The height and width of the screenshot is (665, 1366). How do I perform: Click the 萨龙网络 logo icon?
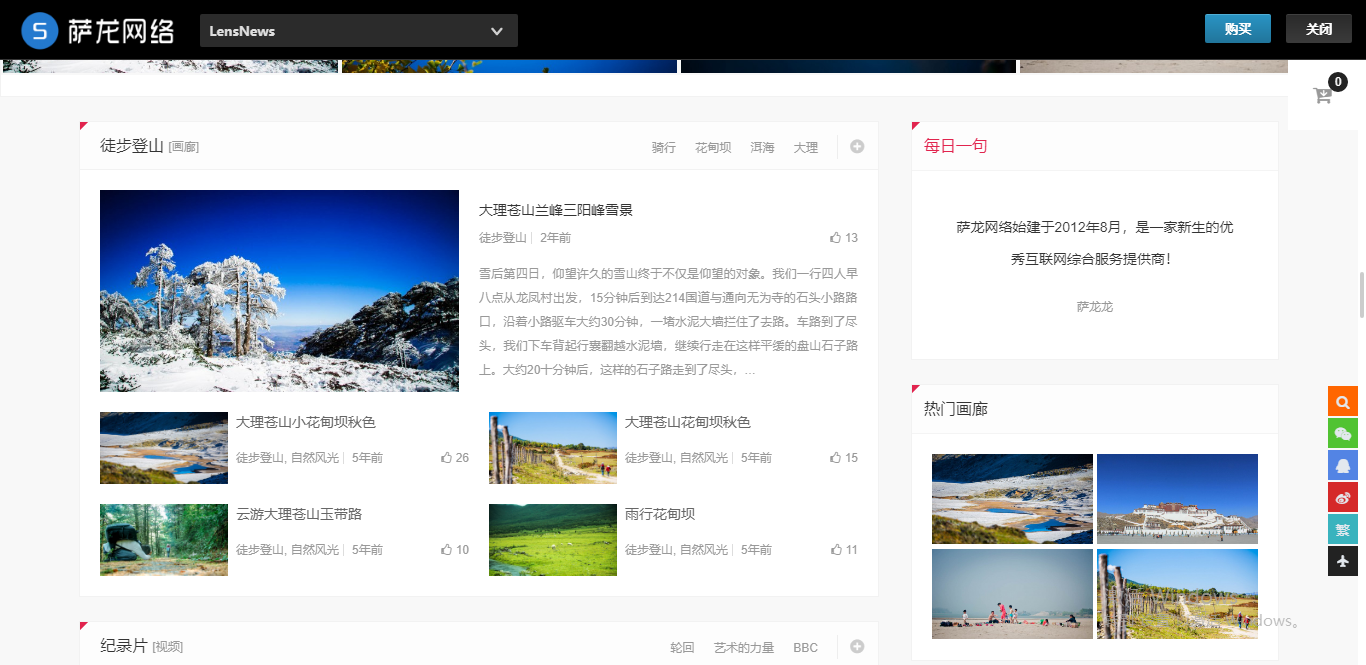click(39, 30)
